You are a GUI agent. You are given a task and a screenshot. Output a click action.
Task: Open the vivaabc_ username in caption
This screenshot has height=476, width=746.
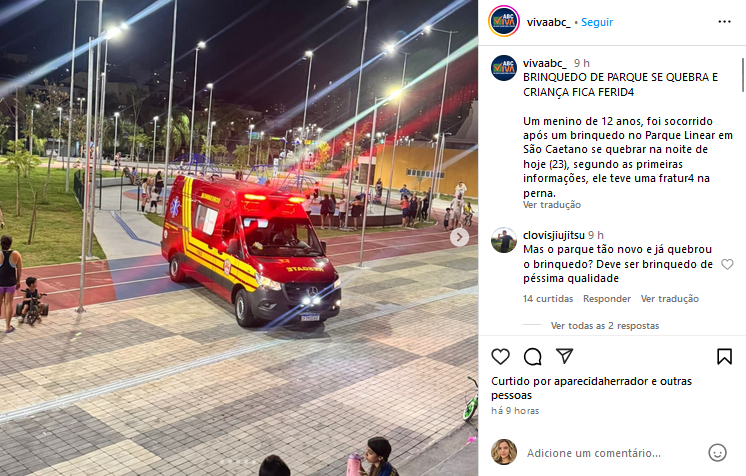coord(544,63)
